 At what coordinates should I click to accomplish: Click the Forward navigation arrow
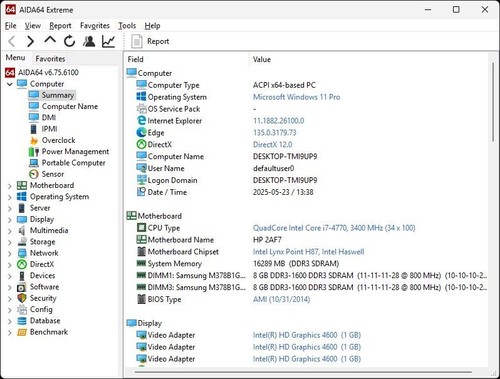pos(30,41)
